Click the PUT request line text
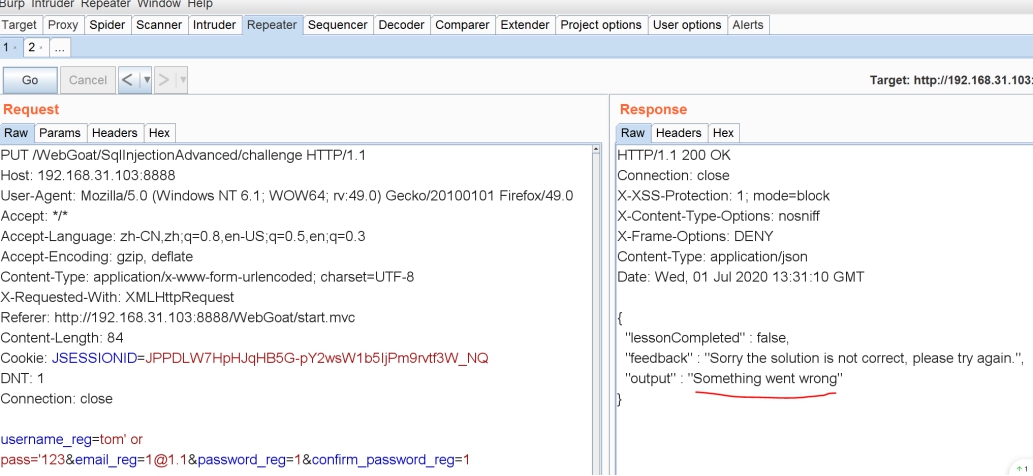This screenshot has width=1033, height=476. pyautogui.click(x=183, y=156)
